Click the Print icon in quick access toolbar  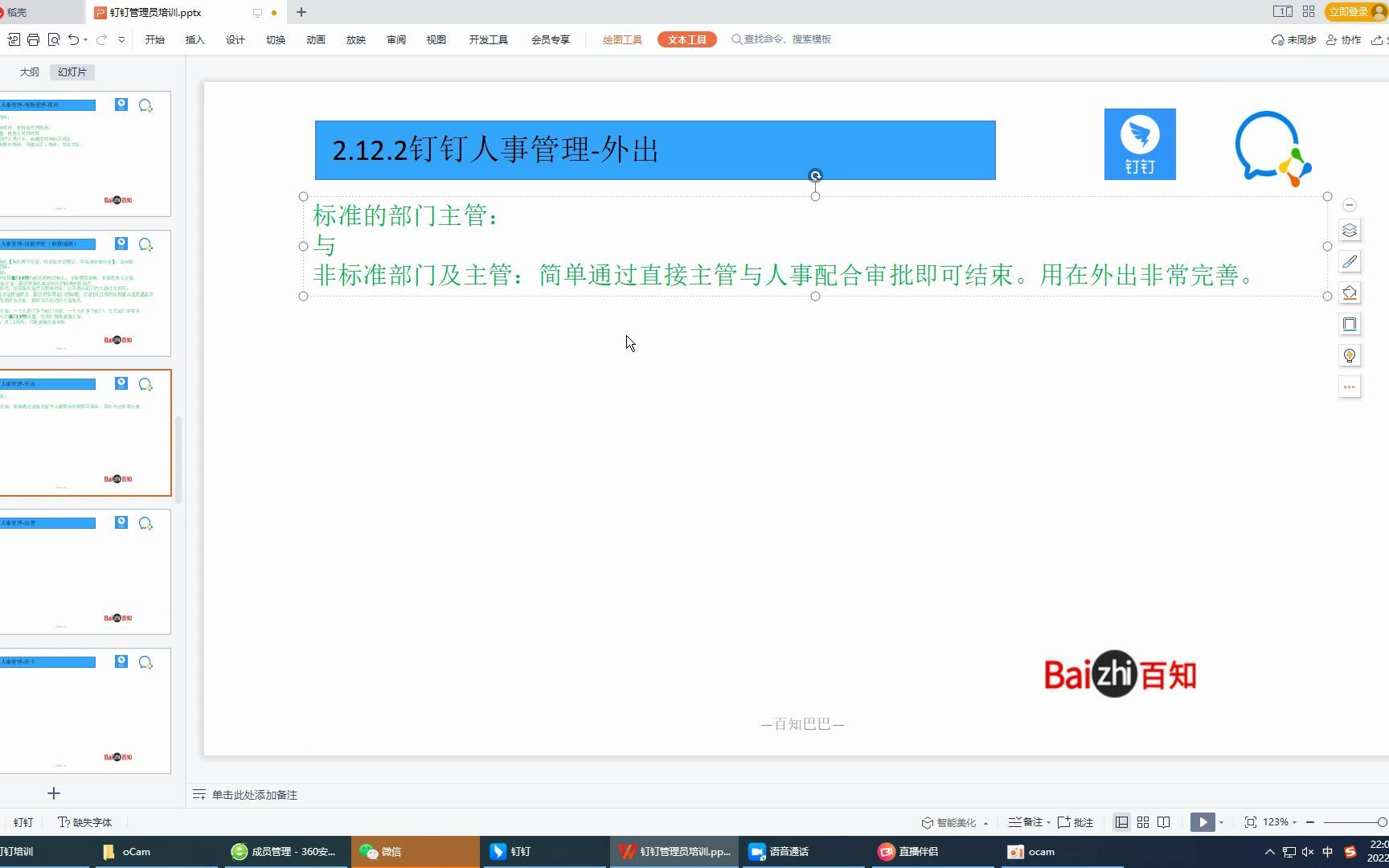(x=33, y=39)
